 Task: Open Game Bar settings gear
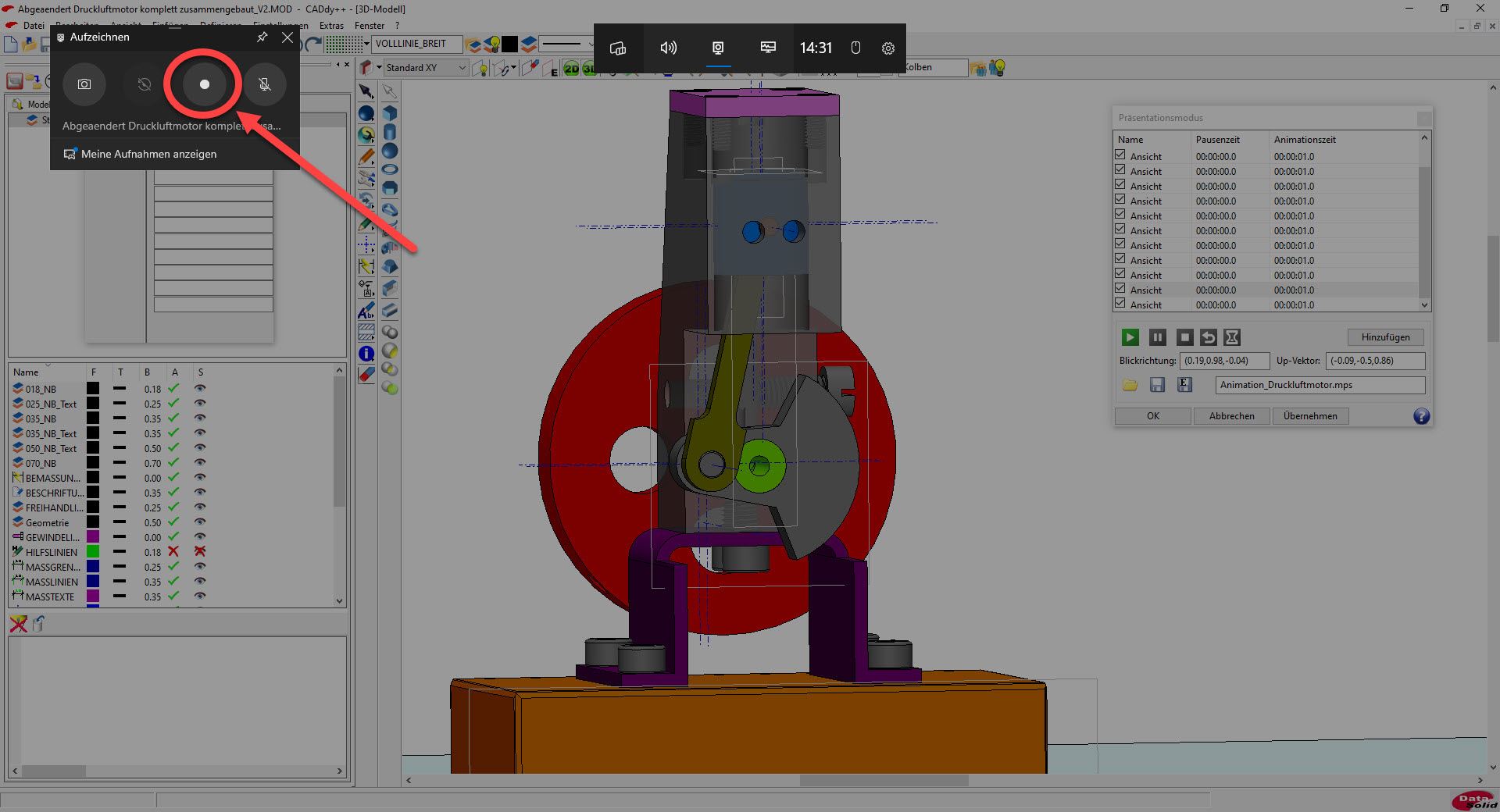coord(888,48)
